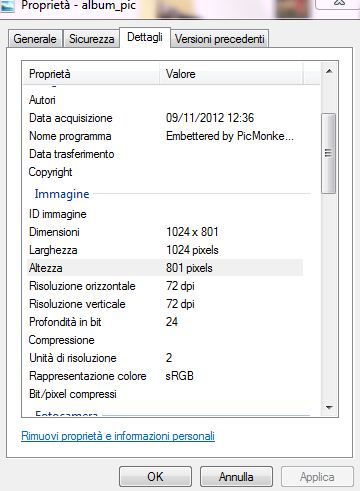Click the scrollbar up arrow
This screenshot has width=360, height=491.
329,71
